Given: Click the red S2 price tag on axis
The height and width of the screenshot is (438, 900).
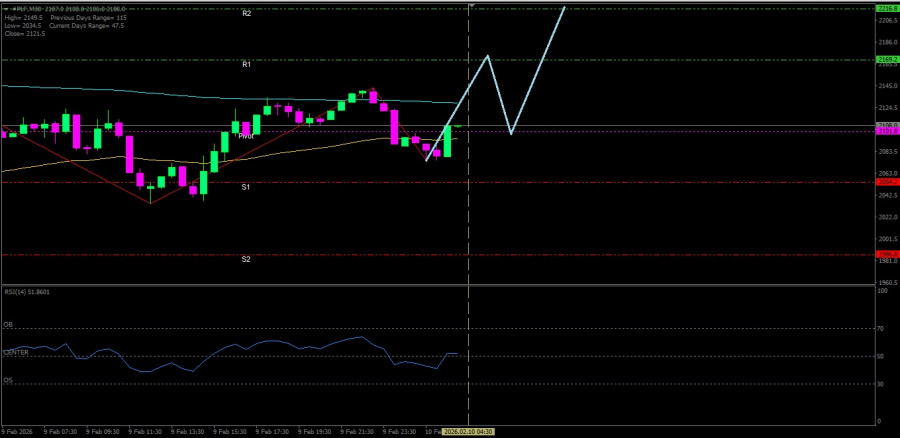Looking at the screenshot, I should pos(886,254).
